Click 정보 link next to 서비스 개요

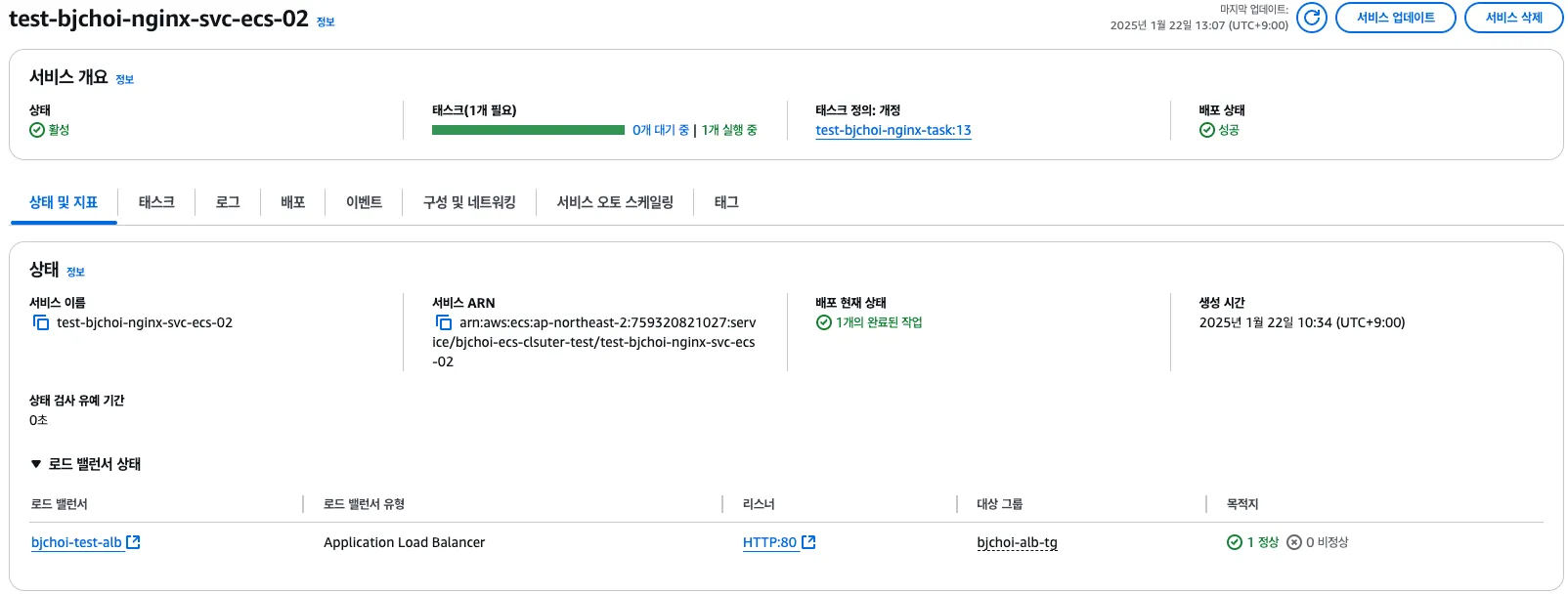pos(124,79)
